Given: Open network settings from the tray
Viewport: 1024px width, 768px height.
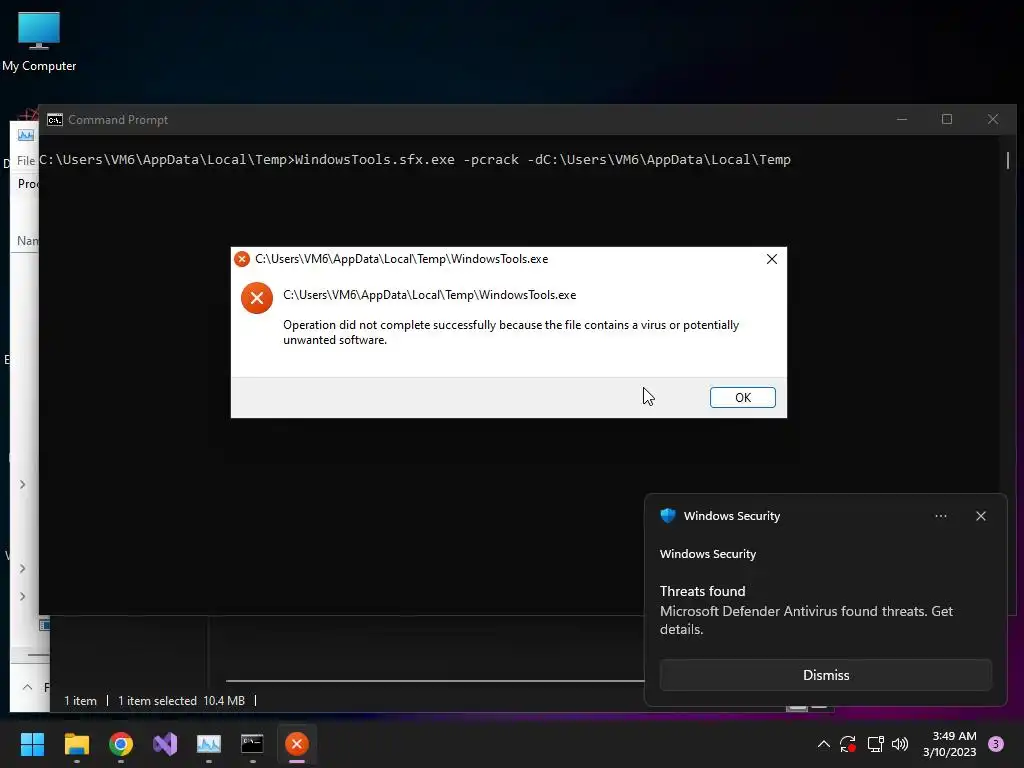Looking at the screenshot, I should pyautogui.click(x=875, y=744).
